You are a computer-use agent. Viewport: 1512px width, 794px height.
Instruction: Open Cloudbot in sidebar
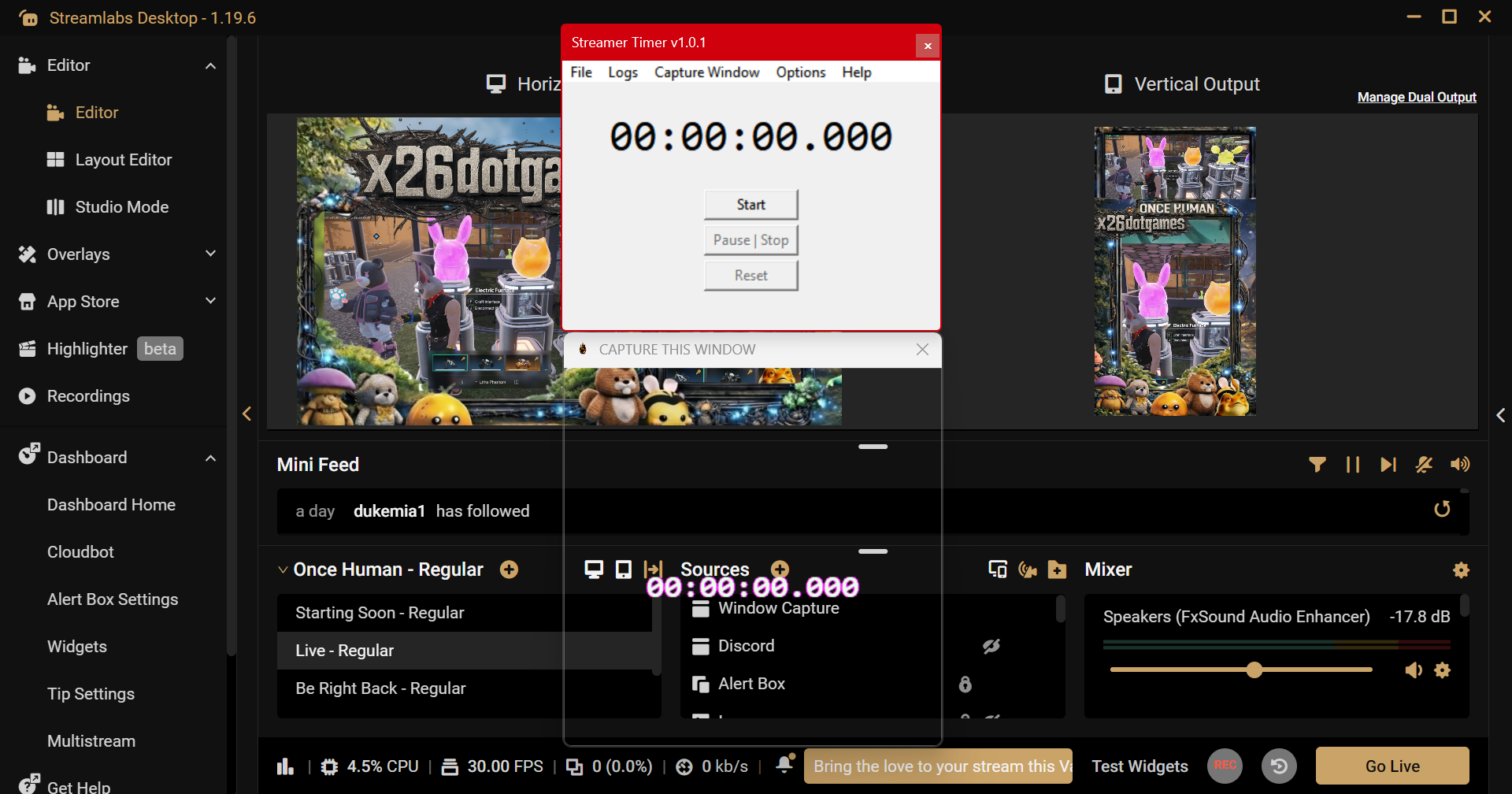(x=80, y=552)
